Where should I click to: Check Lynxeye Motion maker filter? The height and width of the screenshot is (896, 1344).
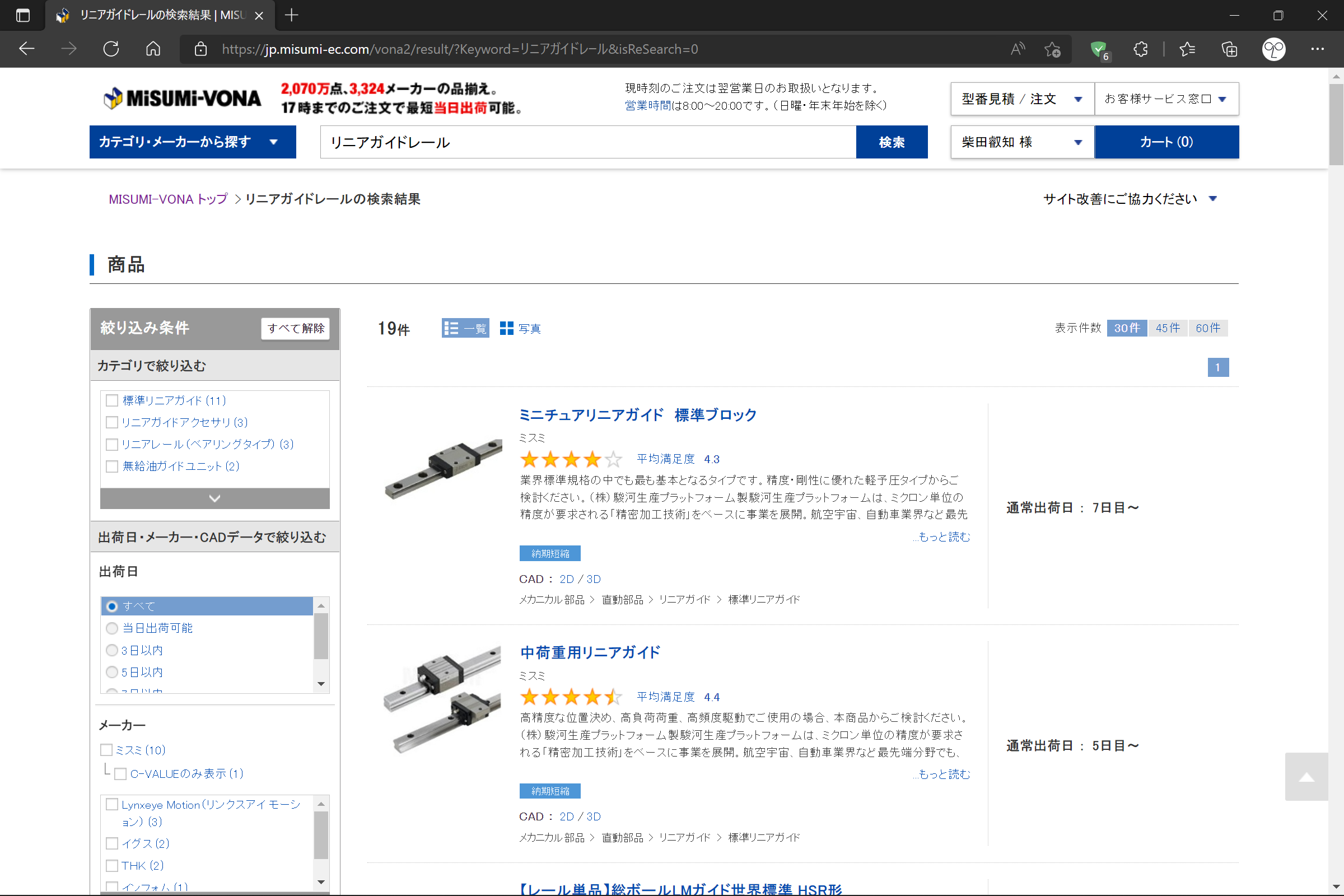[112, 805]
